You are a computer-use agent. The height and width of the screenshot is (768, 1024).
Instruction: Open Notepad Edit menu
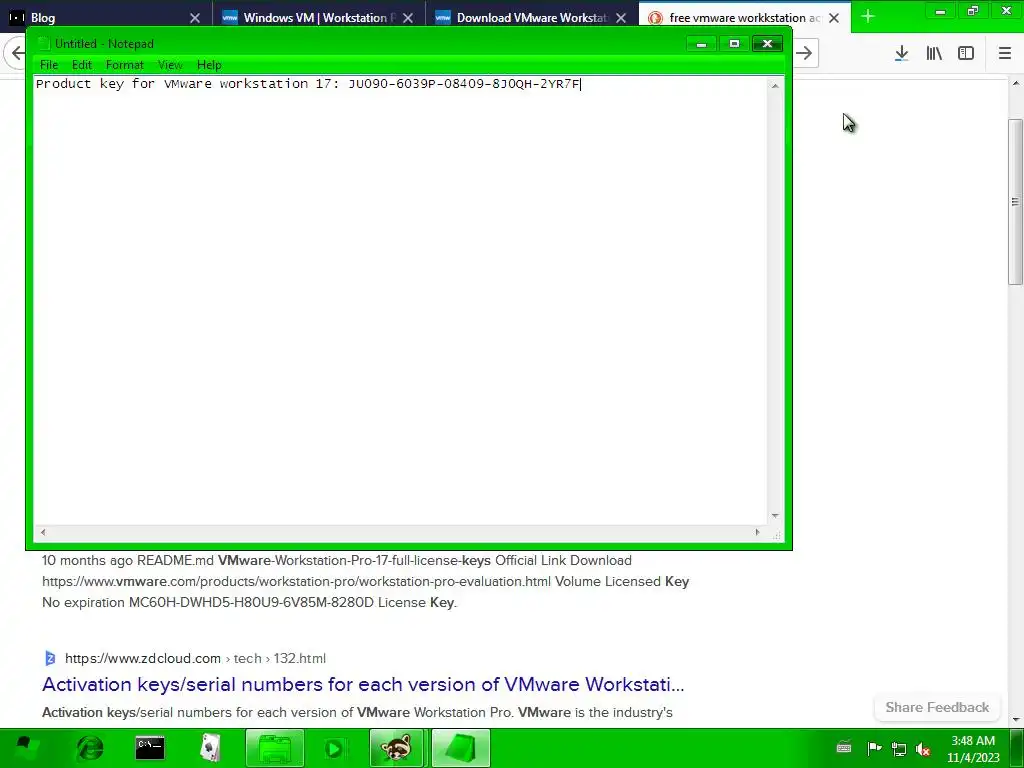coord(82,65)
